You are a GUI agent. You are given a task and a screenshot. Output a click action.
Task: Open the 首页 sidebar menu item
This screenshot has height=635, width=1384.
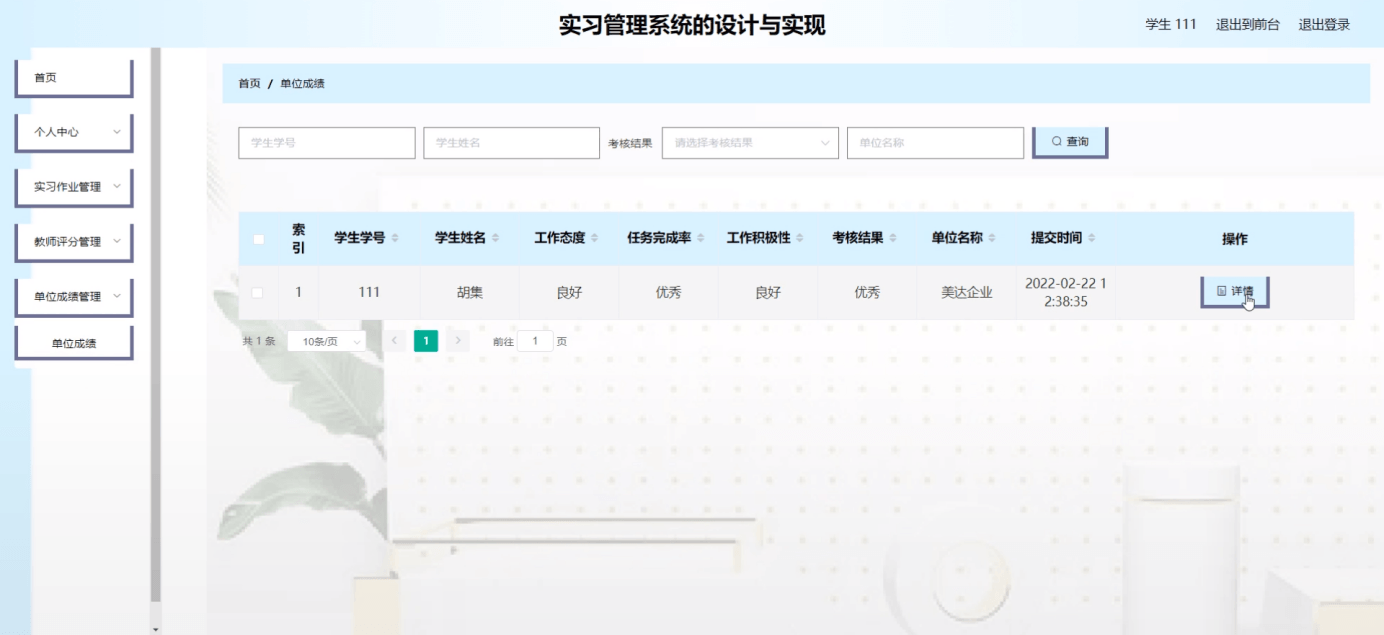pyautogui.click(x=74, y=78)
